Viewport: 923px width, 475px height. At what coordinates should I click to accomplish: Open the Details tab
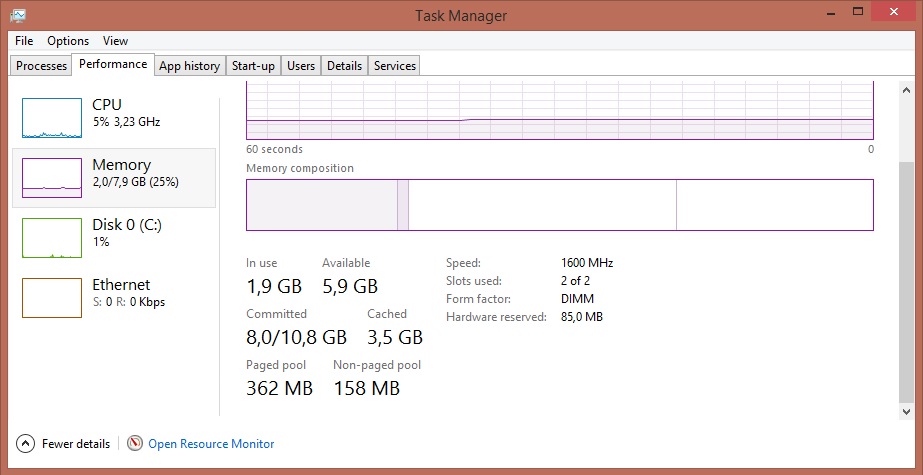(344, 66)
